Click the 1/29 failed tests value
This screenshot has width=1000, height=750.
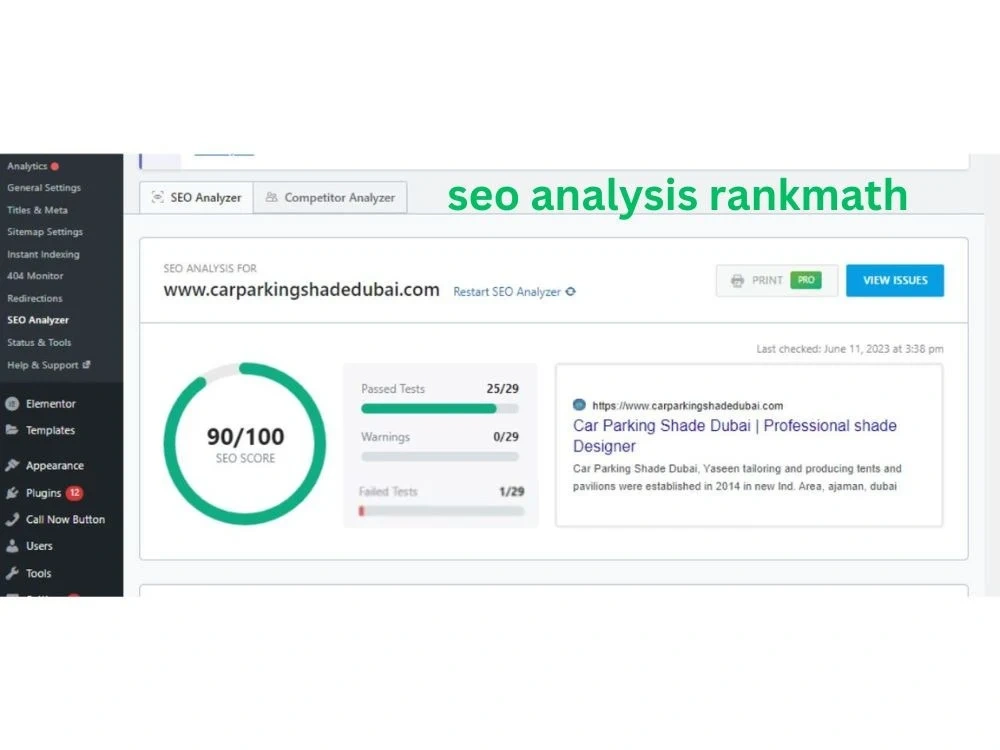tap(511, 492)
